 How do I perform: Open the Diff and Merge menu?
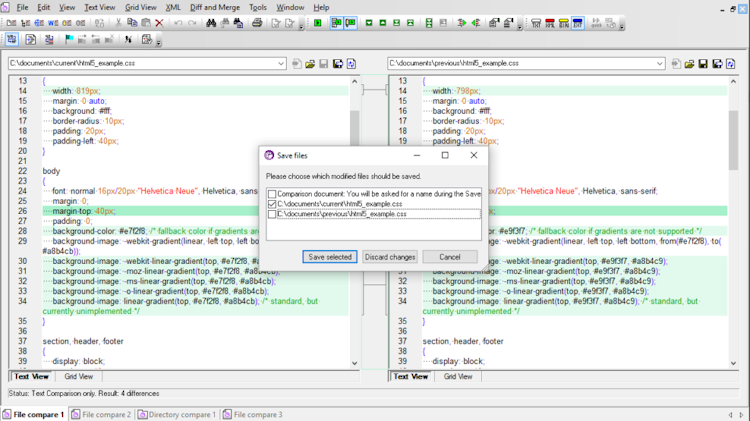(x=215, y=7)
